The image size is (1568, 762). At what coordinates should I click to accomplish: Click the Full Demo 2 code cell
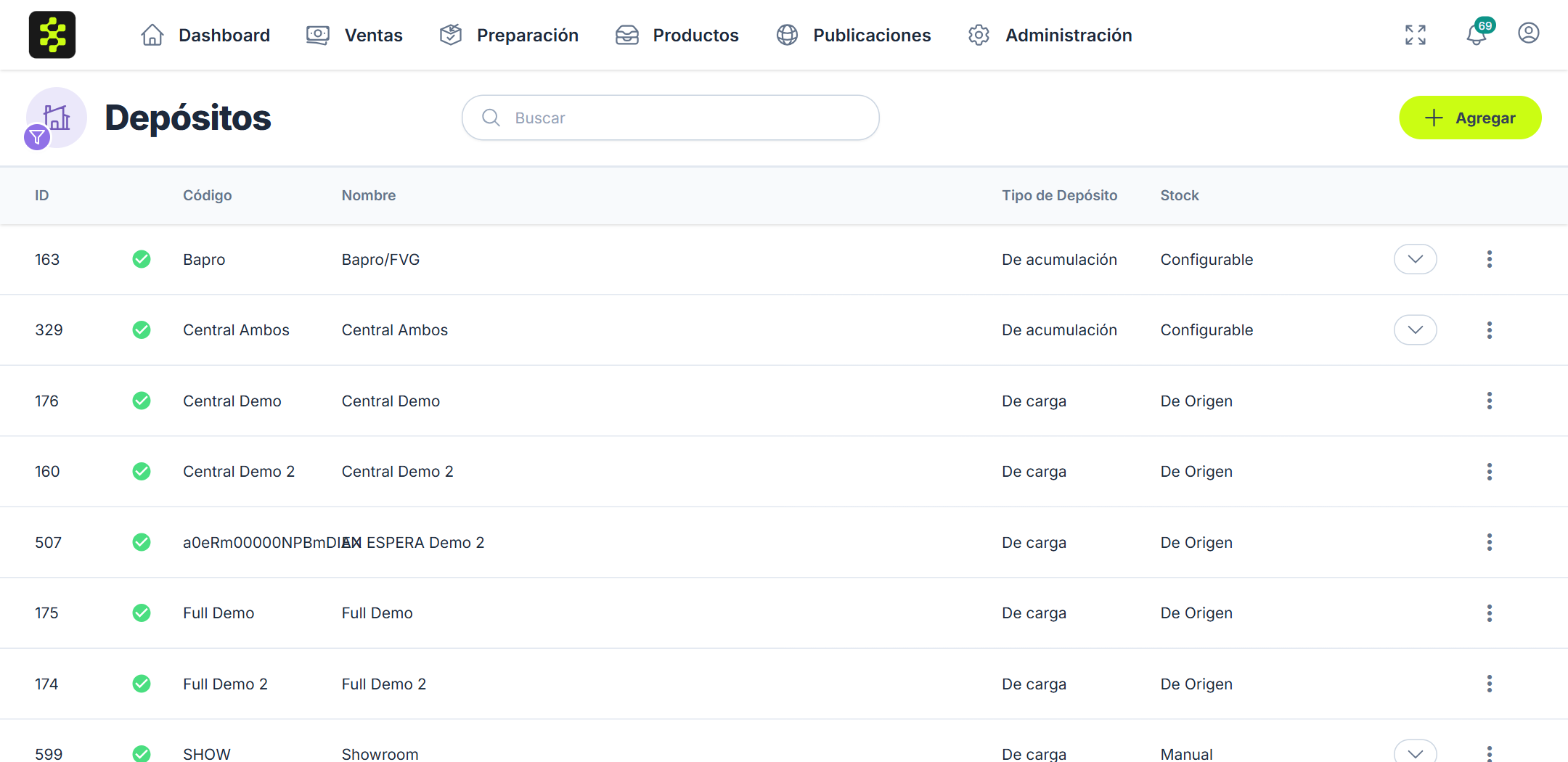pyautogui.click(x=226, y=684)
